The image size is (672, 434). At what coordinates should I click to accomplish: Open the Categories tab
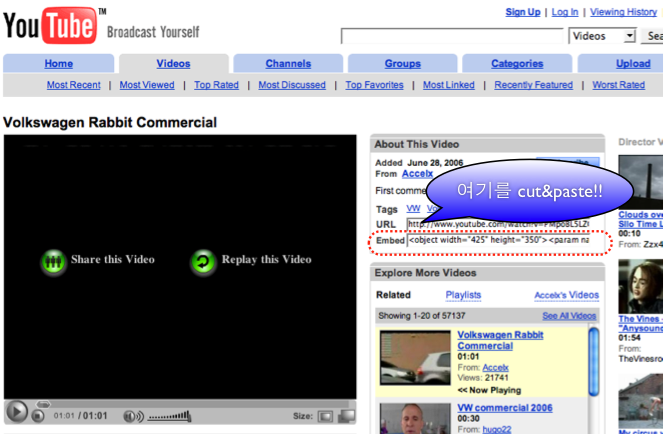pyautogui.click(x=517, y=63)
